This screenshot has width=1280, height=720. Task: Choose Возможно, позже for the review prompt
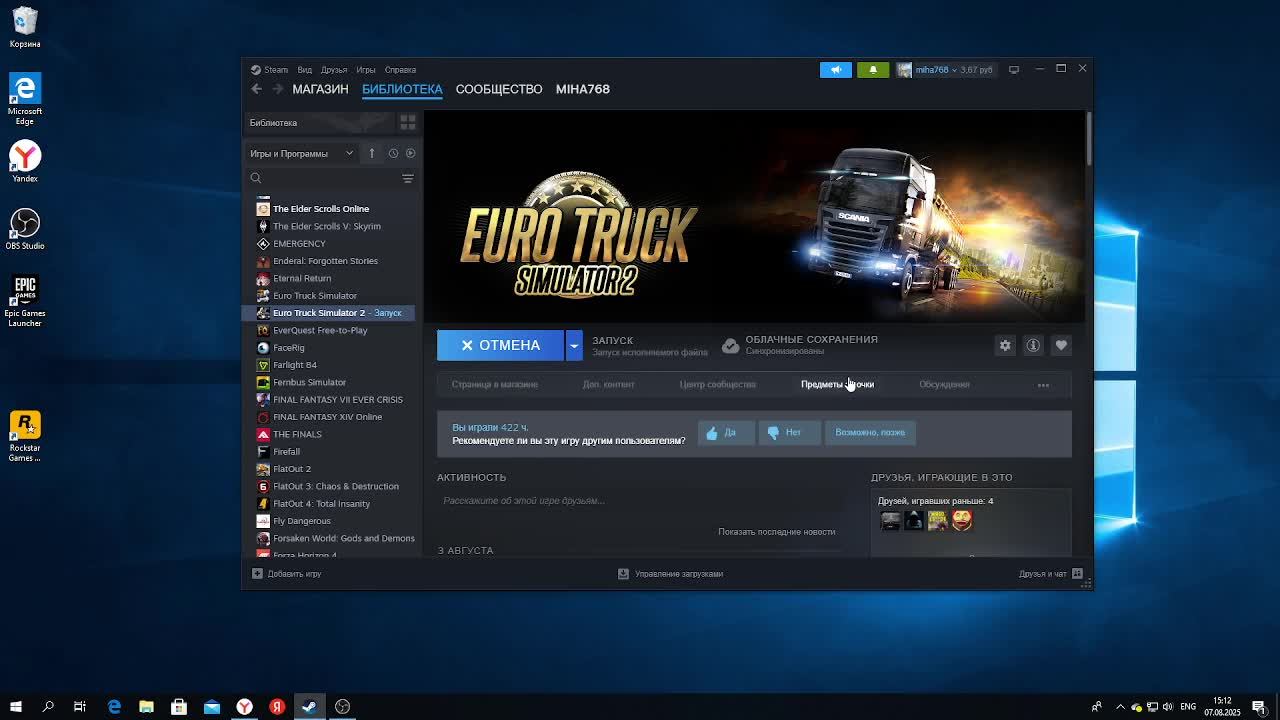click(x=870, y=433)
